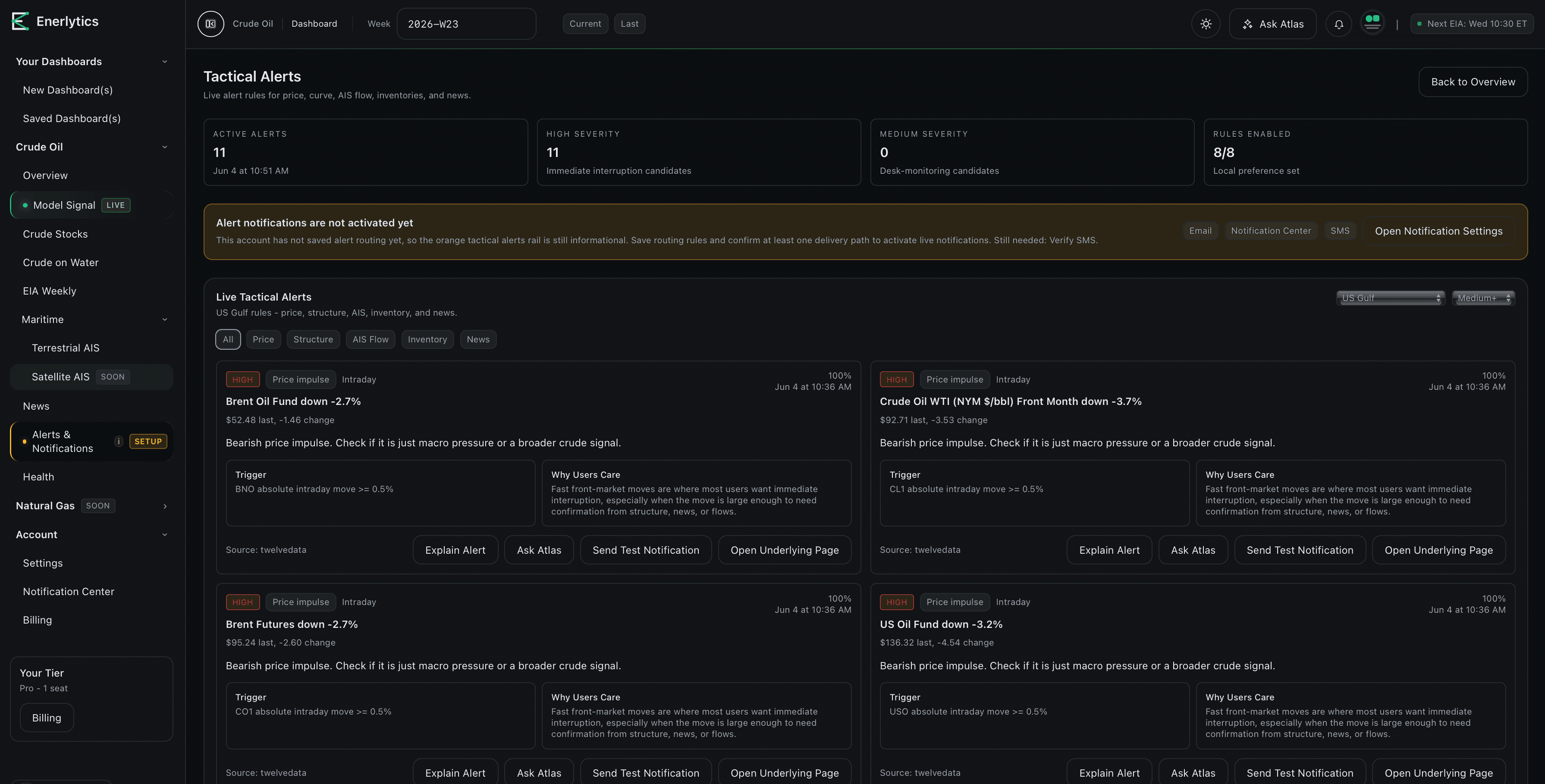1545x784 pixels.
Task: Toggle the Email delivery chip
Action: pyautogui.click(x=1200, y=231)
